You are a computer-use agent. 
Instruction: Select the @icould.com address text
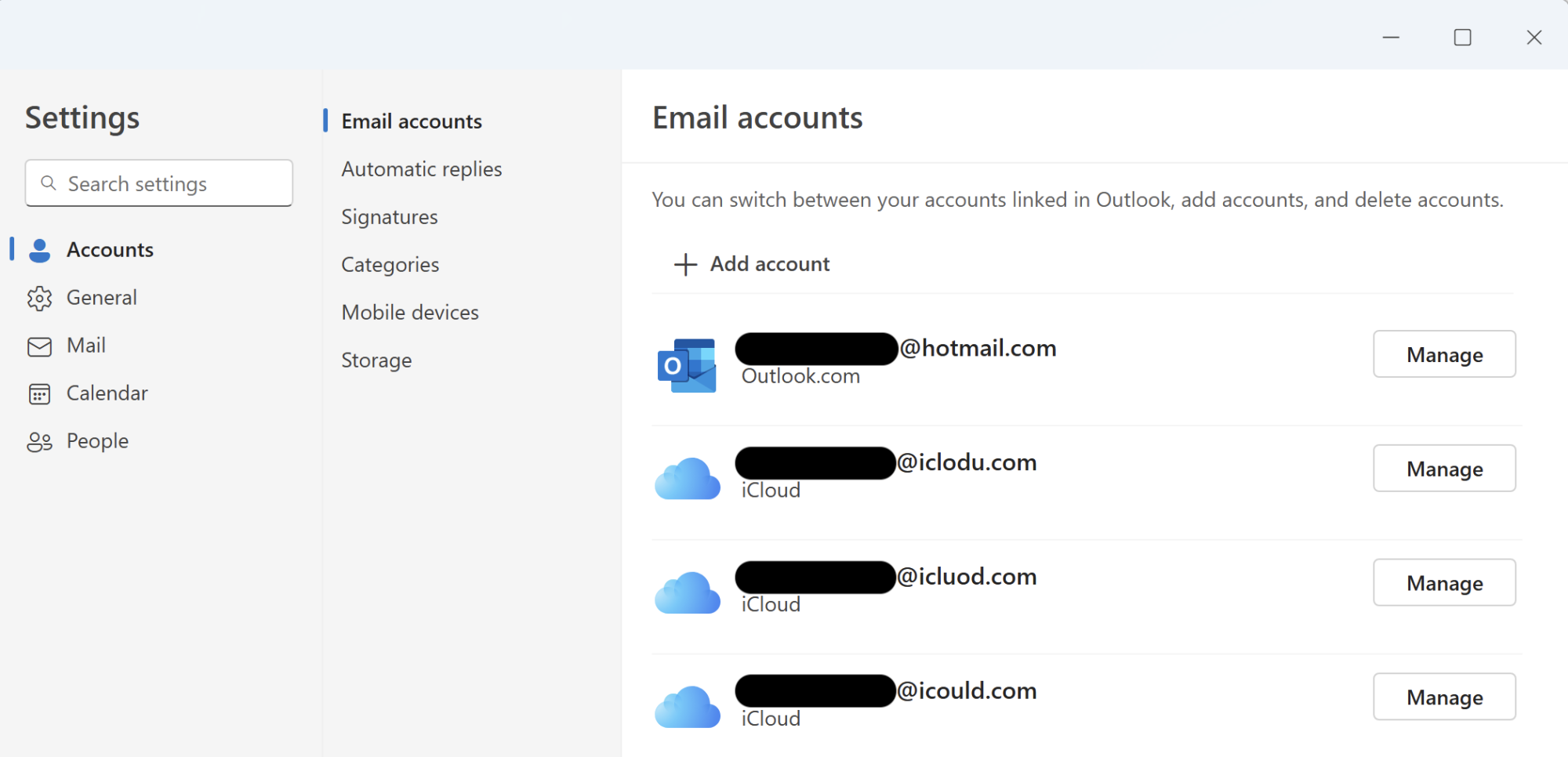coord(967,690)
